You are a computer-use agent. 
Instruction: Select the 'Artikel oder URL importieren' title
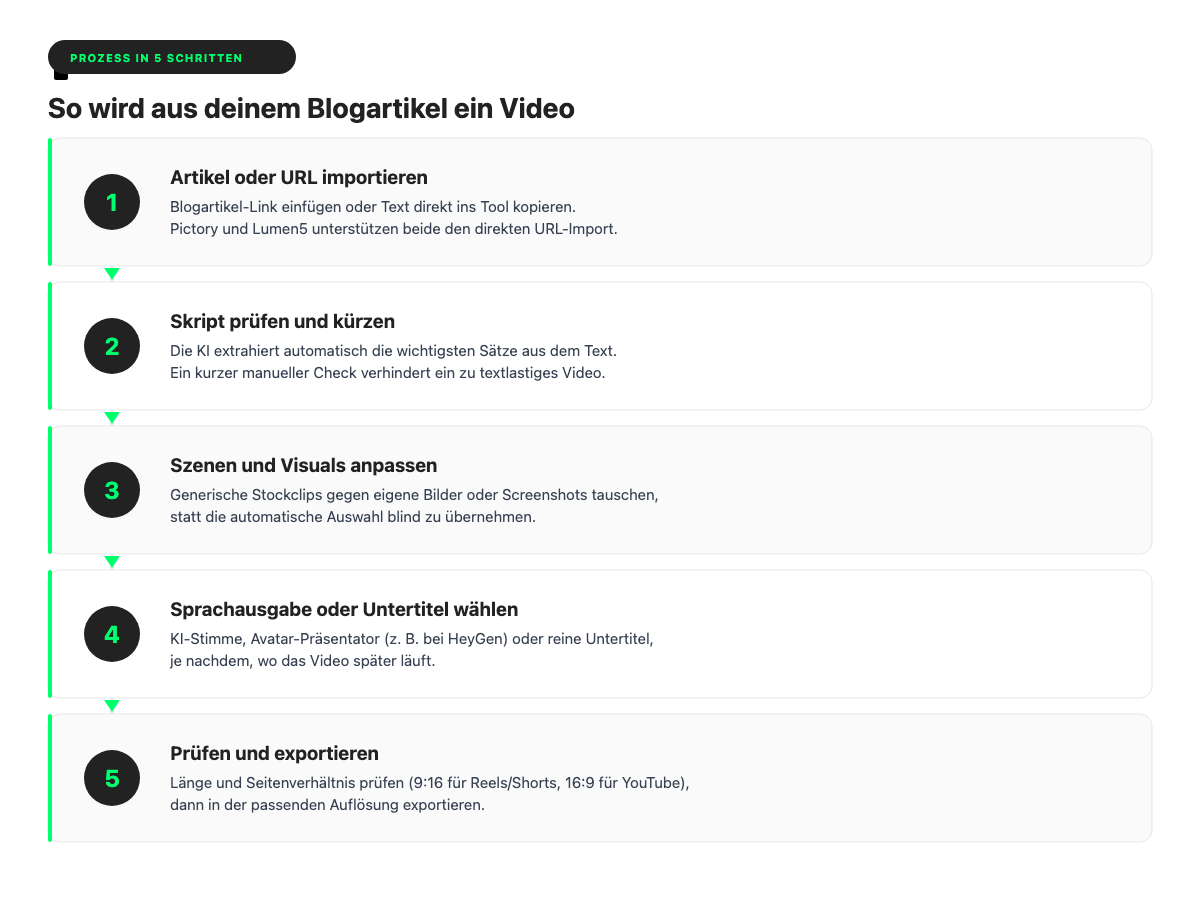click(299, 177)
